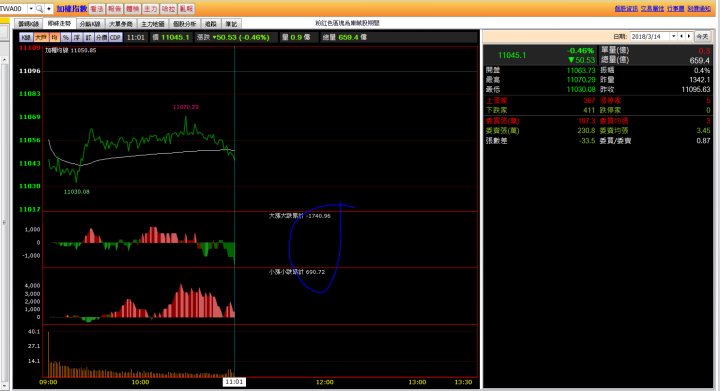Viewport: 720px width, 391px height.
Task: Click the 最低 value 11030.08 in the quote panel
Action: tap(581, 89)
